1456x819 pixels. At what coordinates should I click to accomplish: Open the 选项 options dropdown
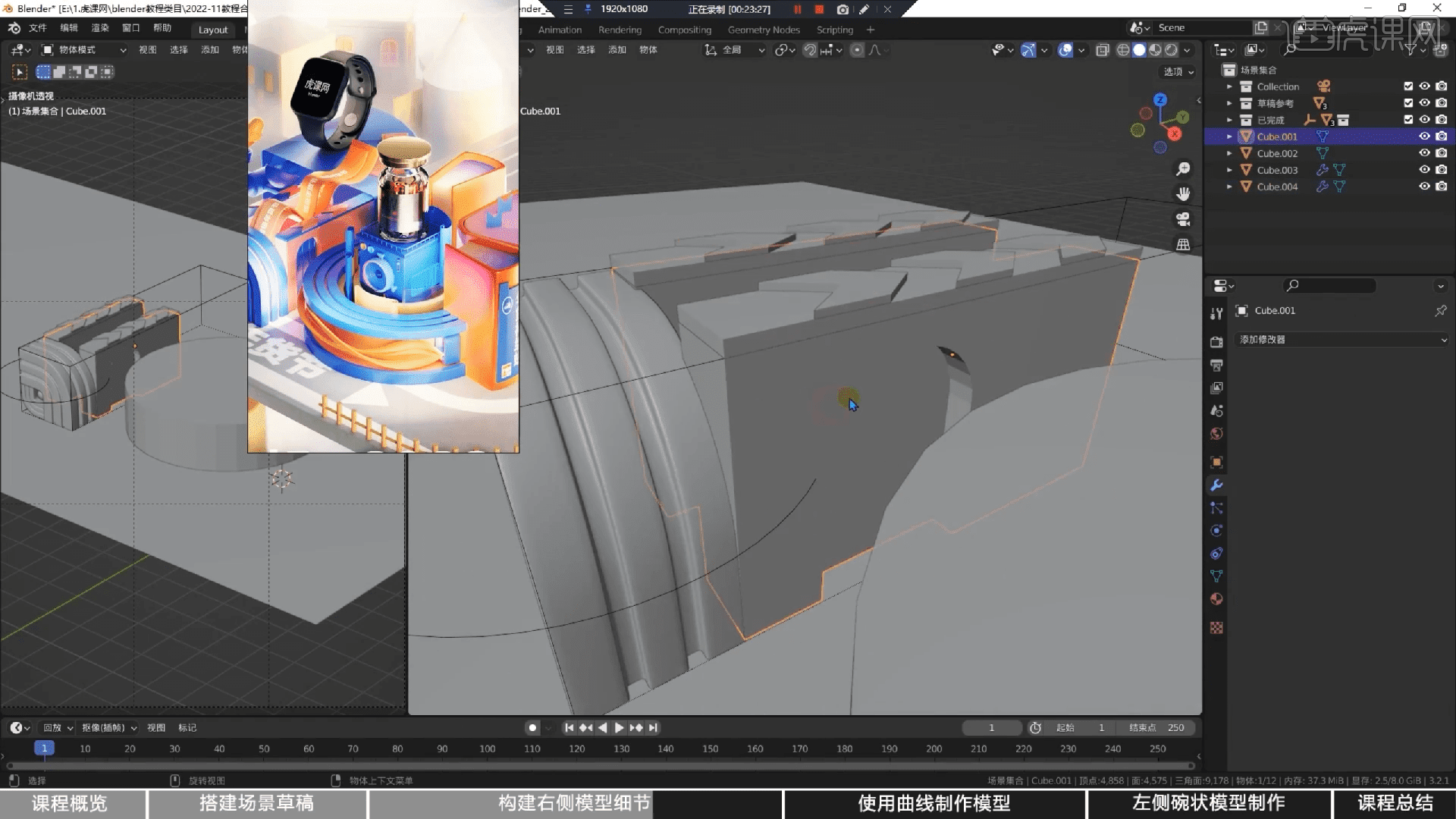tap(1178, 71)
